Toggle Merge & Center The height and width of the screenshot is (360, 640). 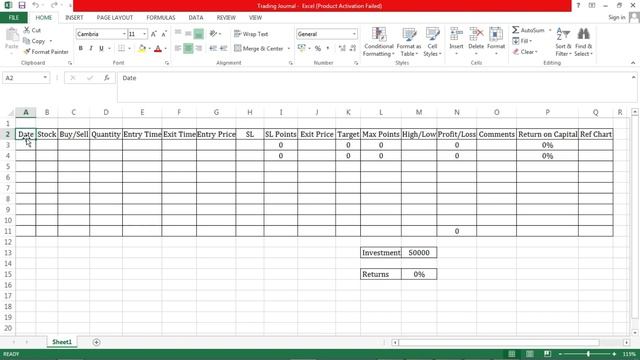click(259, 49)
